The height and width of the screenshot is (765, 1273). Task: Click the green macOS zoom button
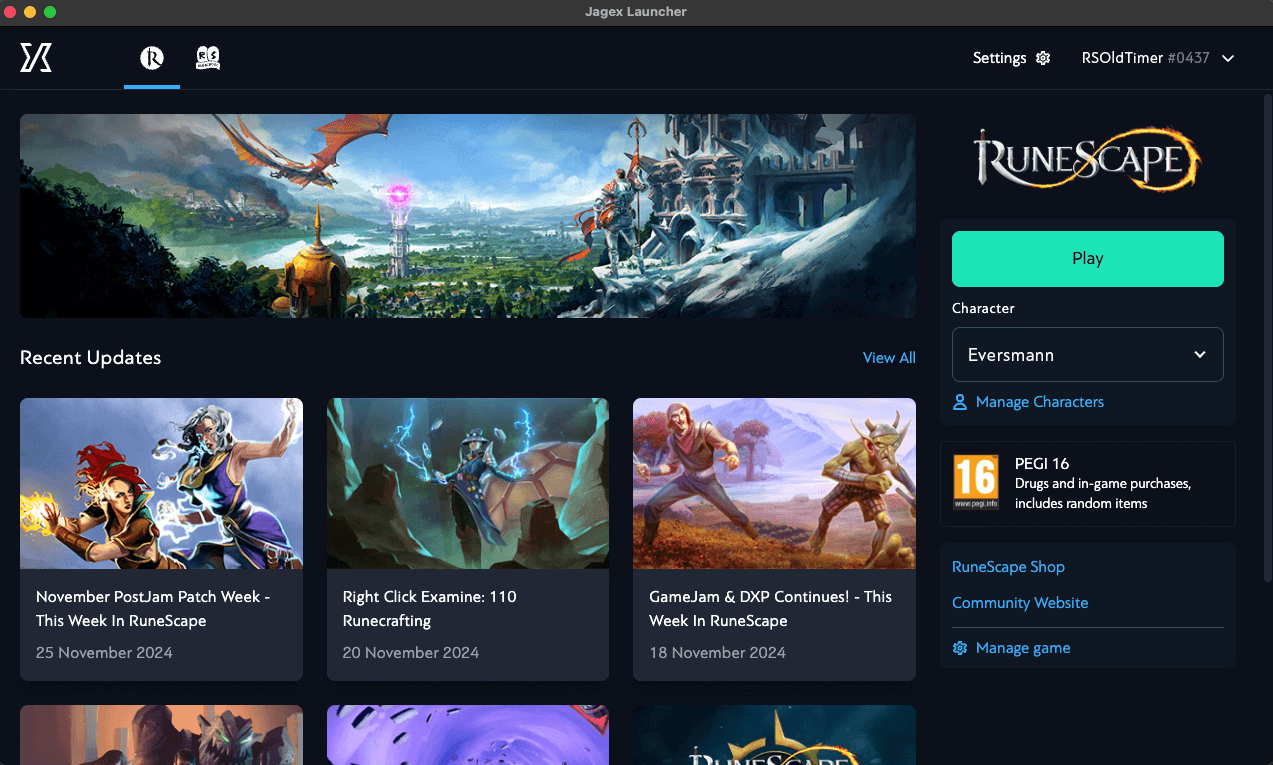(x=50, y=12)
